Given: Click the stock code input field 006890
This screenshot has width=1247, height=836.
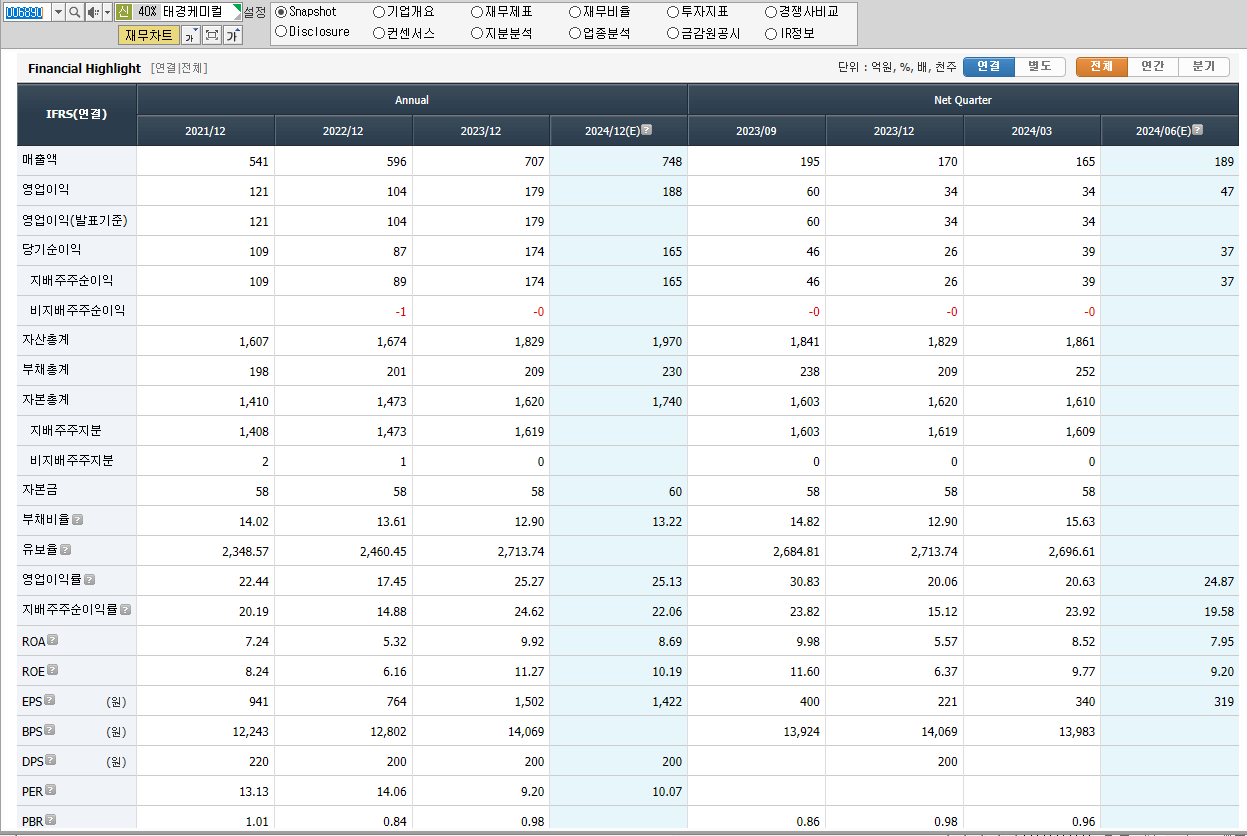Looking at the screenshot, I should [27, 12].
